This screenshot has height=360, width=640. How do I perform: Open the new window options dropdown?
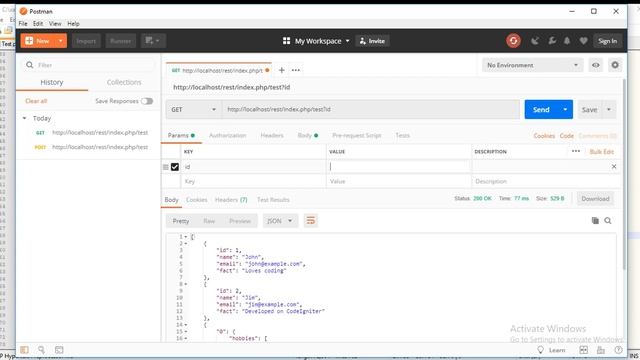[x=153, y=41]
